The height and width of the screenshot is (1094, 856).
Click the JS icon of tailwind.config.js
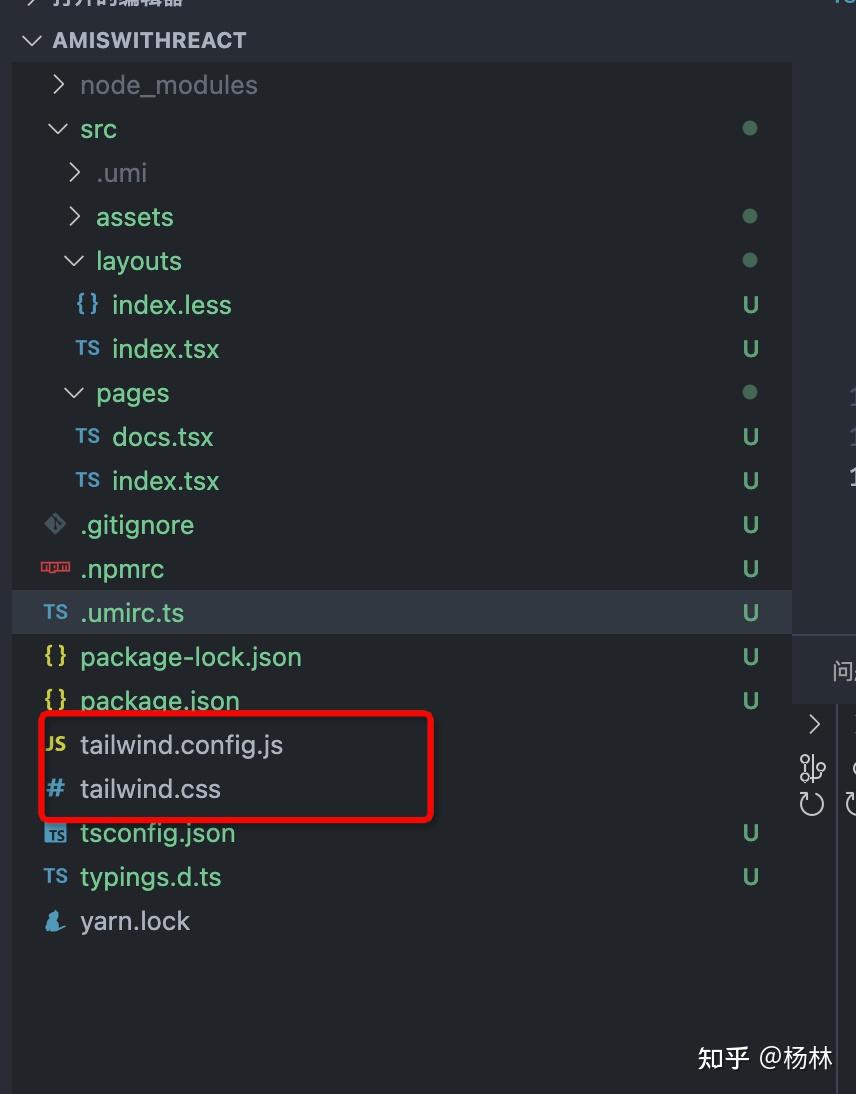coord(55,744)
